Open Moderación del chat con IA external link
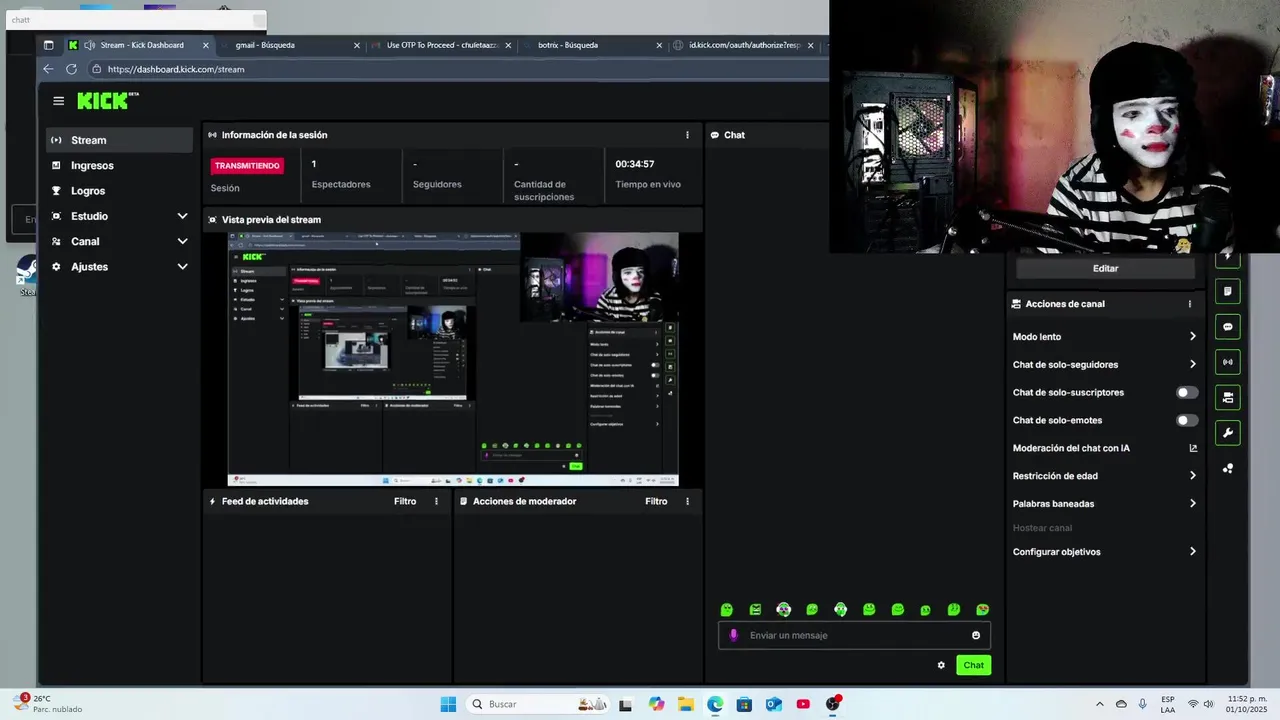This screenshot has height=720, width=1280. (1193, 448)
